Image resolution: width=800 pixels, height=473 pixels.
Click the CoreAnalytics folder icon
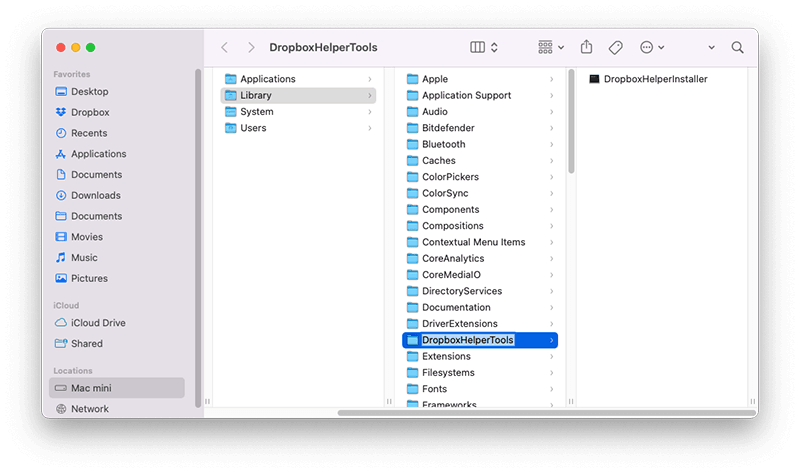[412, 259]
